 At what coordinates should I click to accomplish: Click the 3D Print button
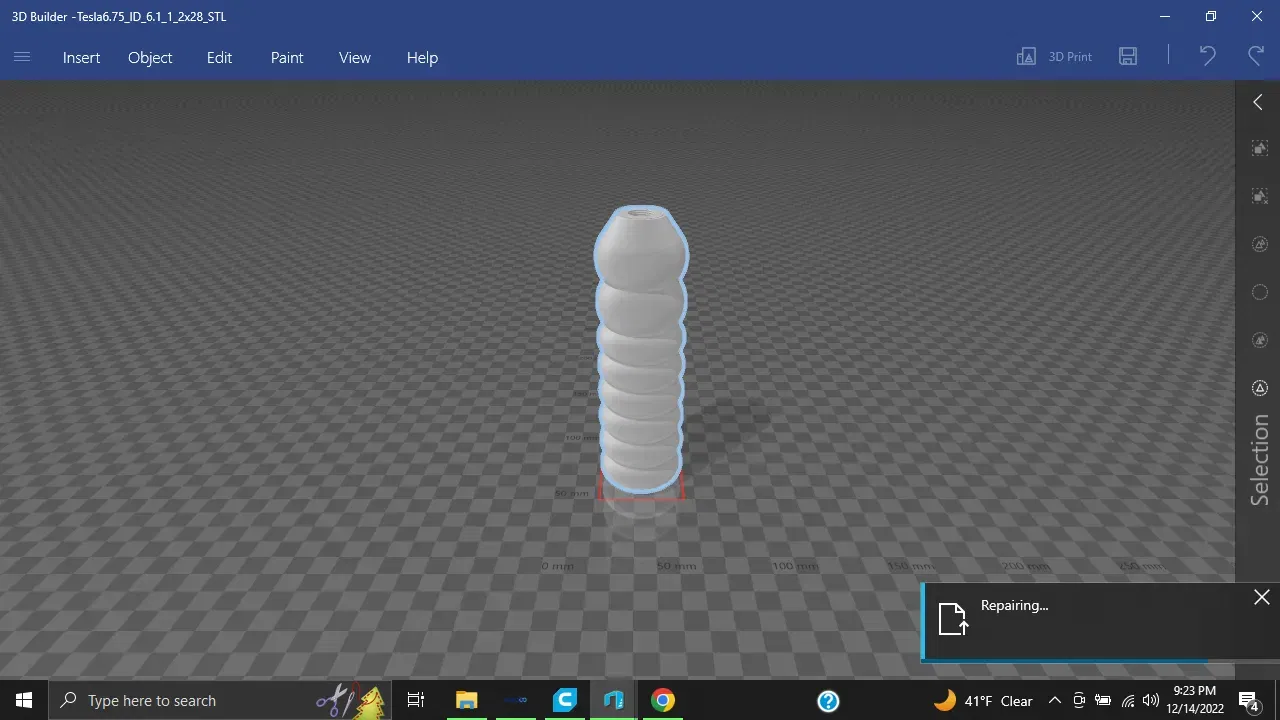[x=1054, y=57]
